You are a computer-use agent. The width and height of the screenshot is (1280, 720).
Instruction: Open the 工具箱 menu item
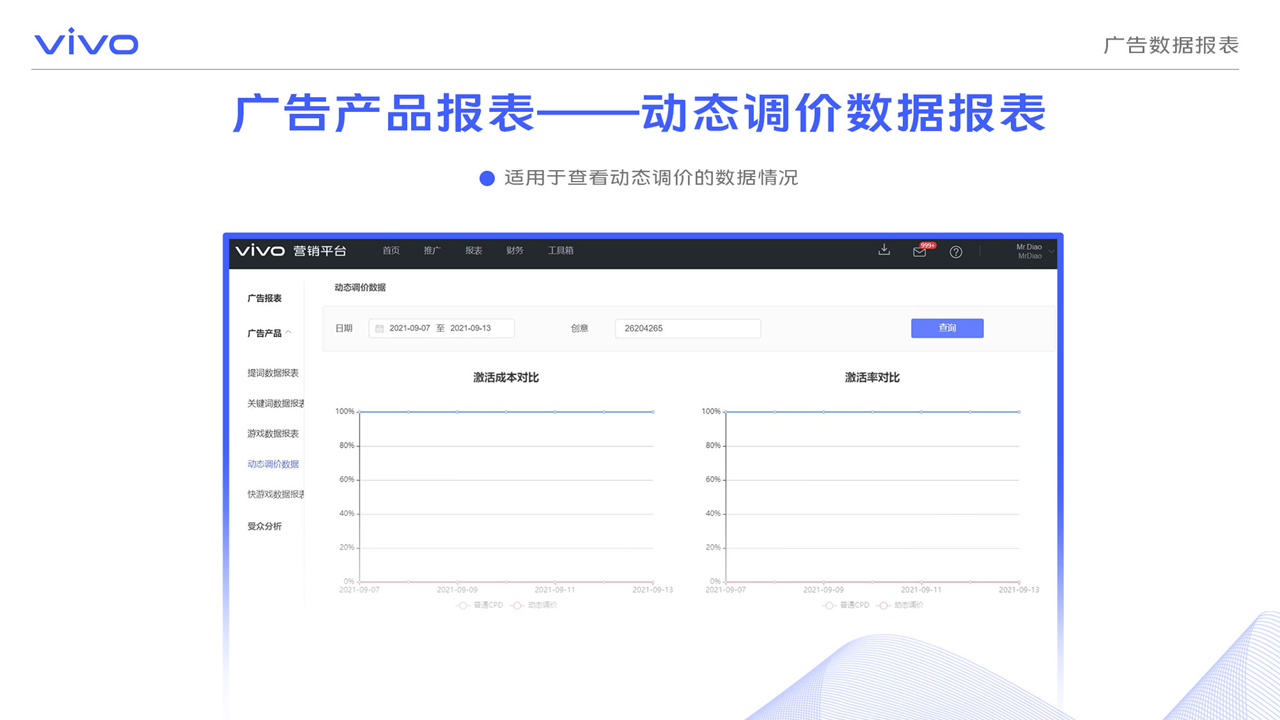tap(560, 251)
